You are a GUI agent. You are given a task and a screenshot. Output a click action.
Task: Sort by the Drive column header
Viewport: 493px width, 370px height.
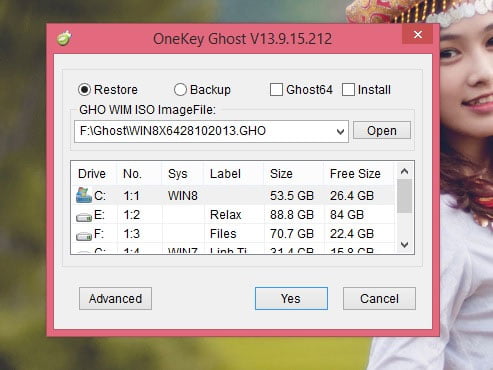(94, 174)
